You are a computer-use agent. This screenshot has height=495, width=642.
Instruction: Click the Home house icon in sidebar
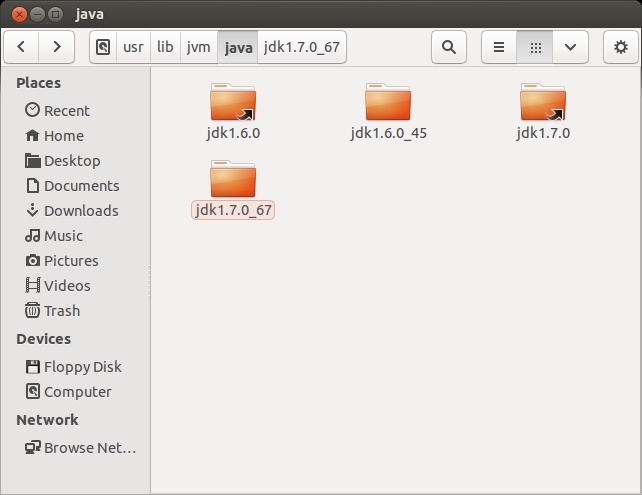click(x=32, y=135)
